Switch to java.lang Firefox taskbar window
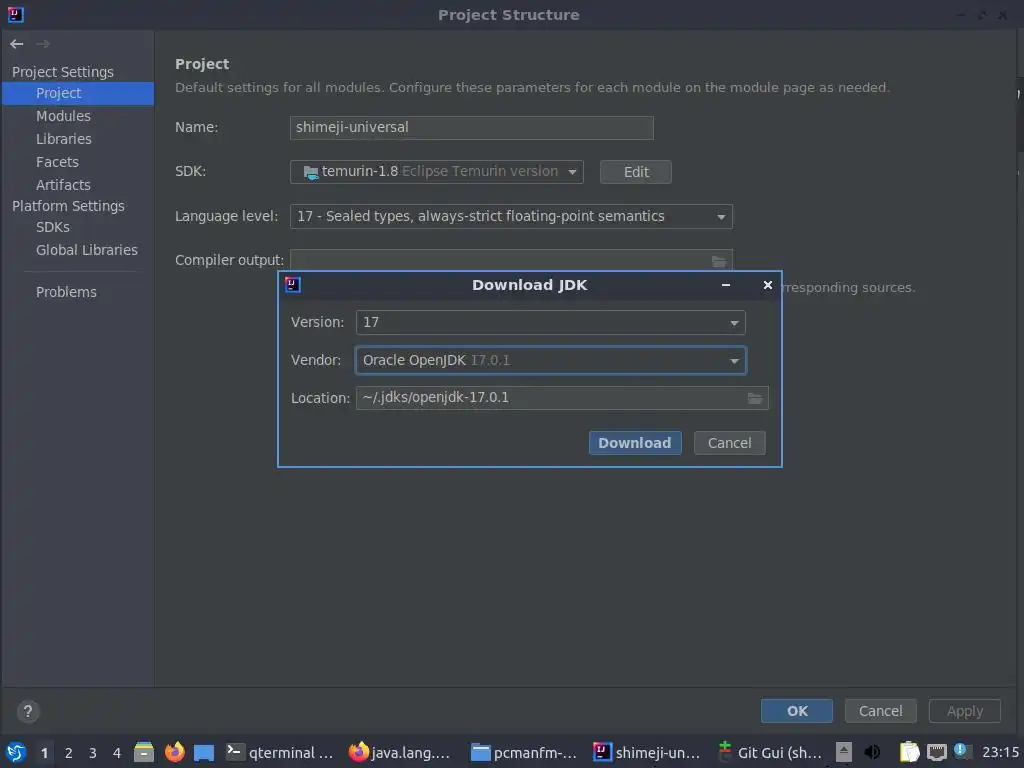The height and width of the screenshot is (768, 1024). point(401,752)
